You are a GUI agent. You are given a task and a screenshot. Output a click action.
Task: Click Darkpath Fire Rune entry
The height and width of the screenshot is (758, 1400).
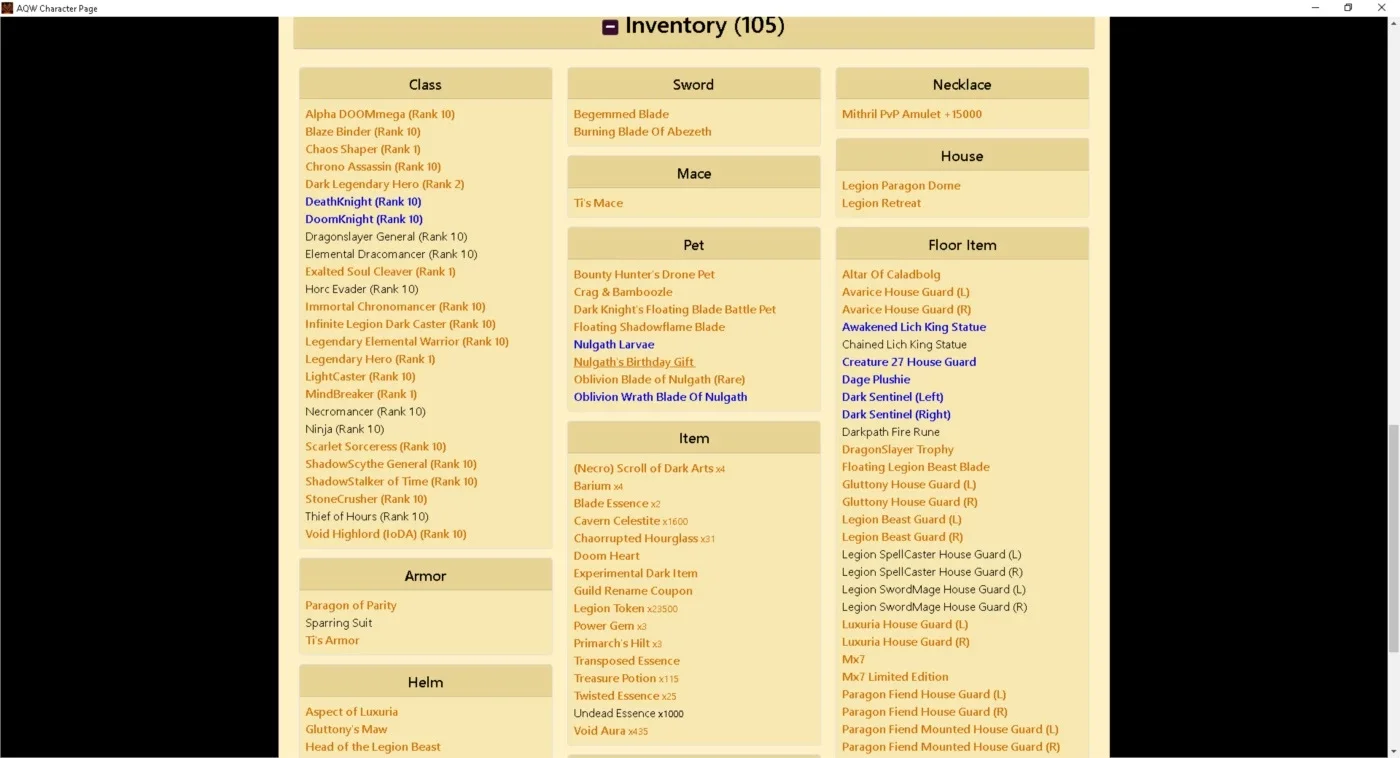click(891, 432)
